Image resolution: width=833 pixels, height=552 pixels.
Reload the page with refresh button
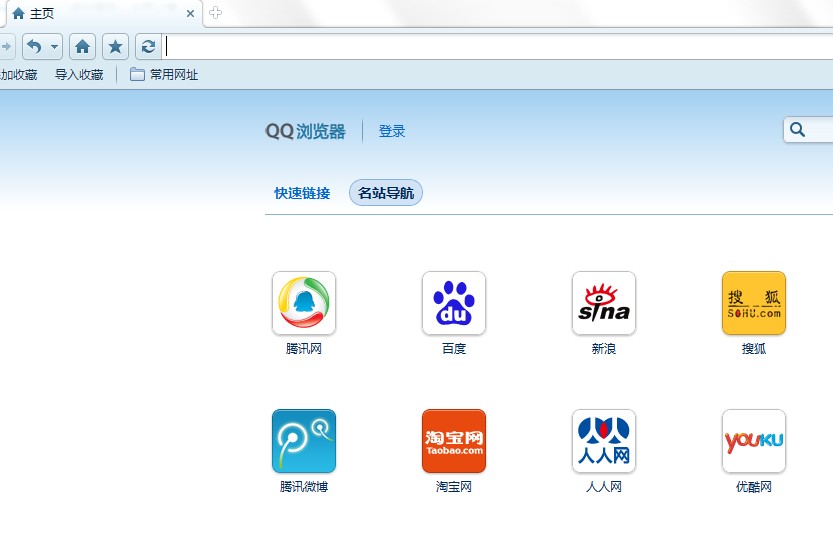point(148,47)
